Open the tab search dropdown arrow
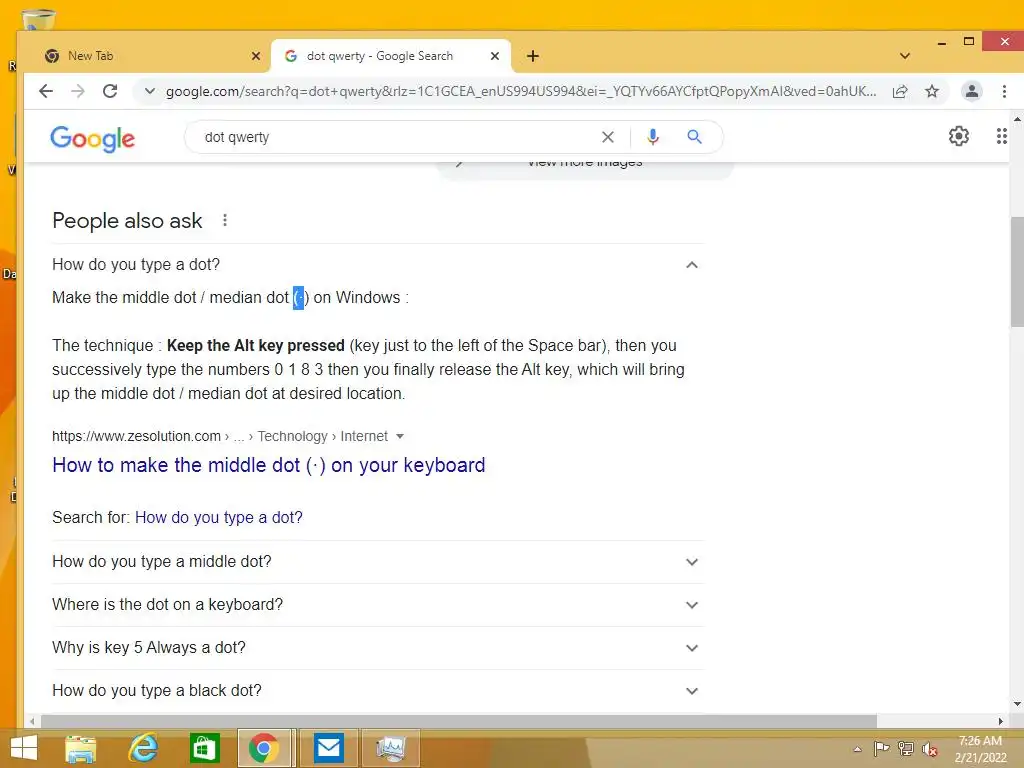 (904, 56)
